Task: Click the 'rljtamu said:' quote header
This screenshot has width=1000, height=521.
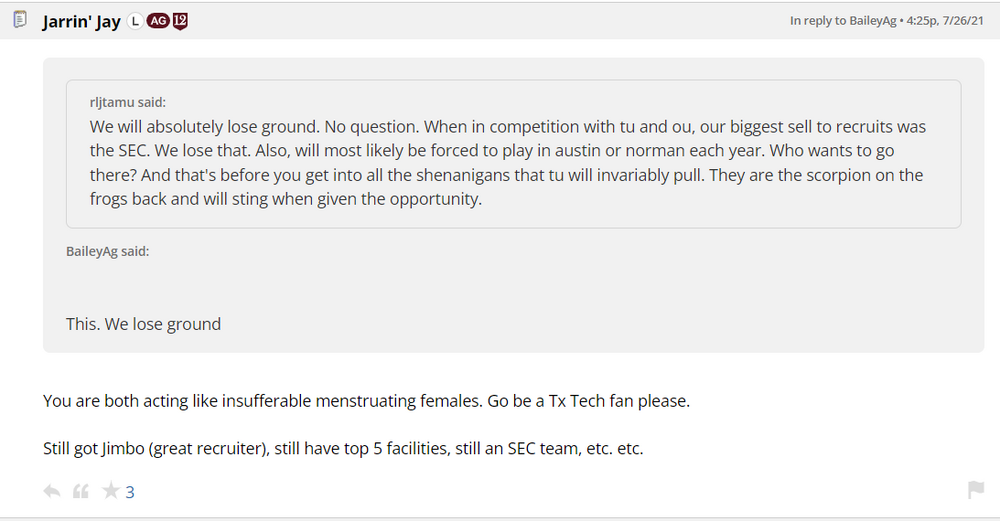Action: click(x=128, y=103)
